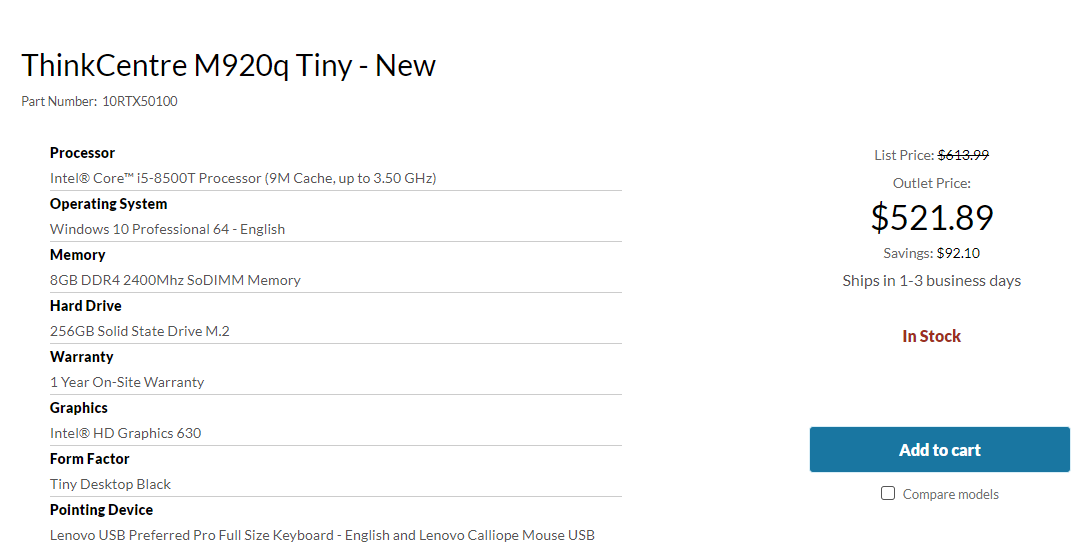Click the Ships in 1-3 business days text
The width and height of the screenshot is (1091, 558).
coord(931,280)
